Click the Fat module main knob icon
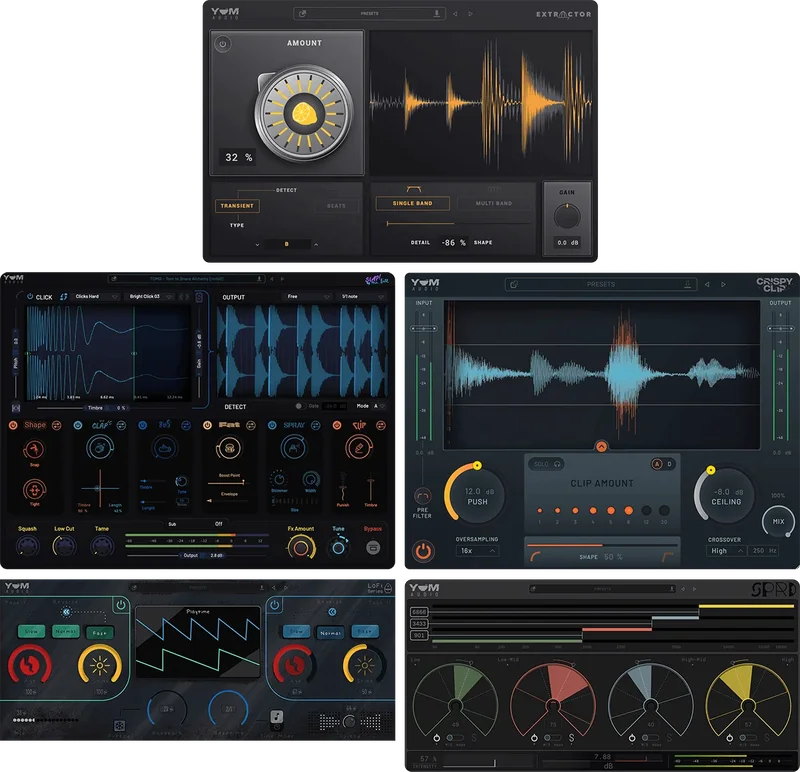 click(x=229, y=449)
